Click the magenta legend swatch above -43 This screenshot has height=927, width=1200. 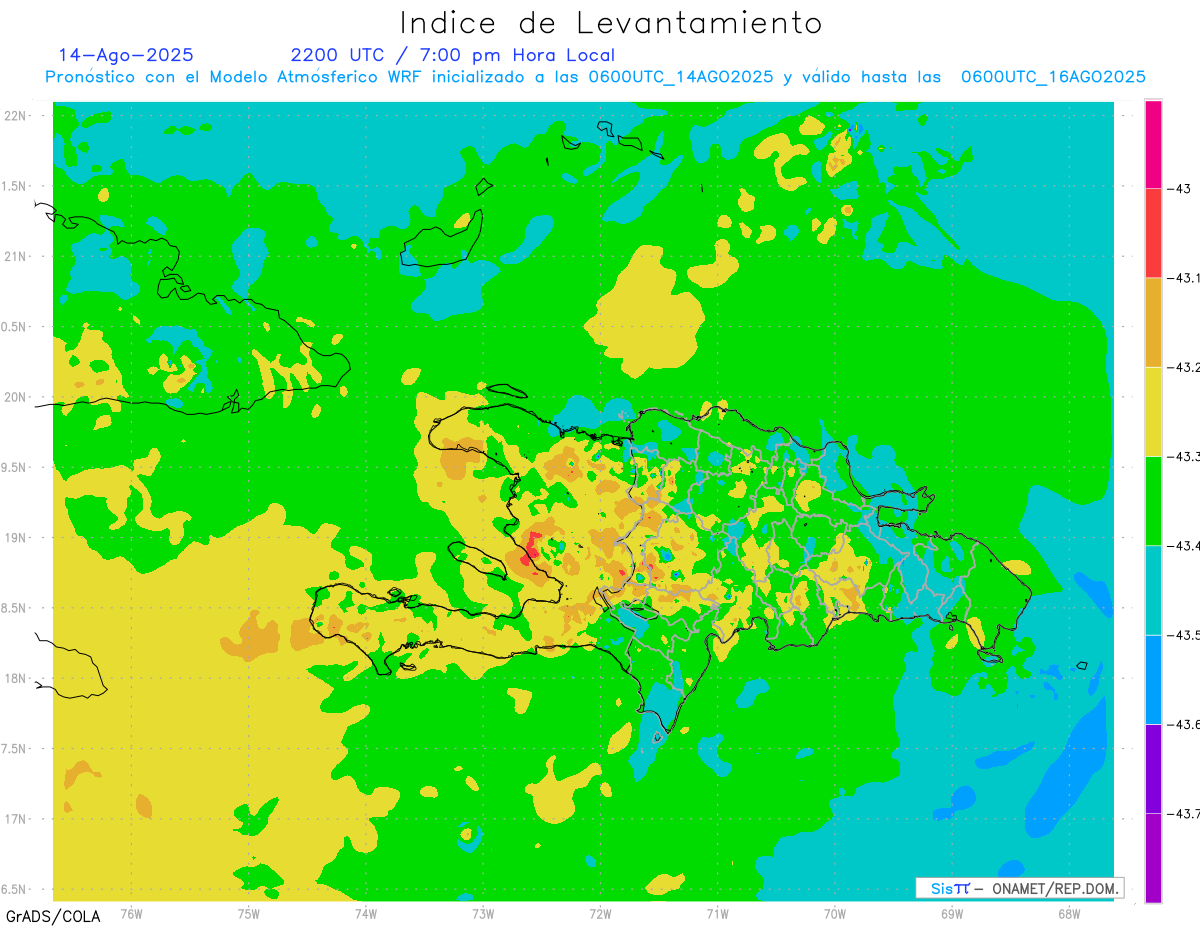(1153, 144)
